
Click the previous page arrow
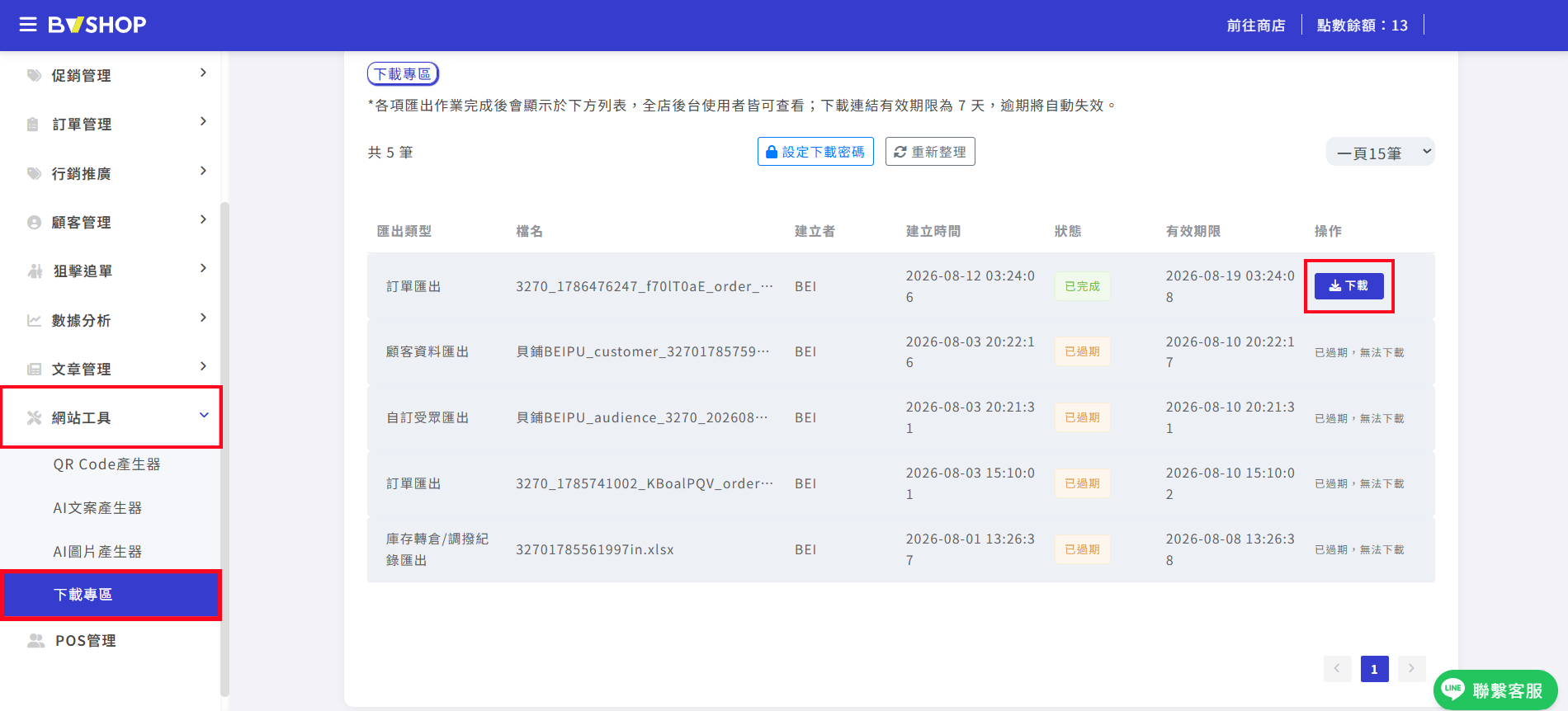[1337, 669]
